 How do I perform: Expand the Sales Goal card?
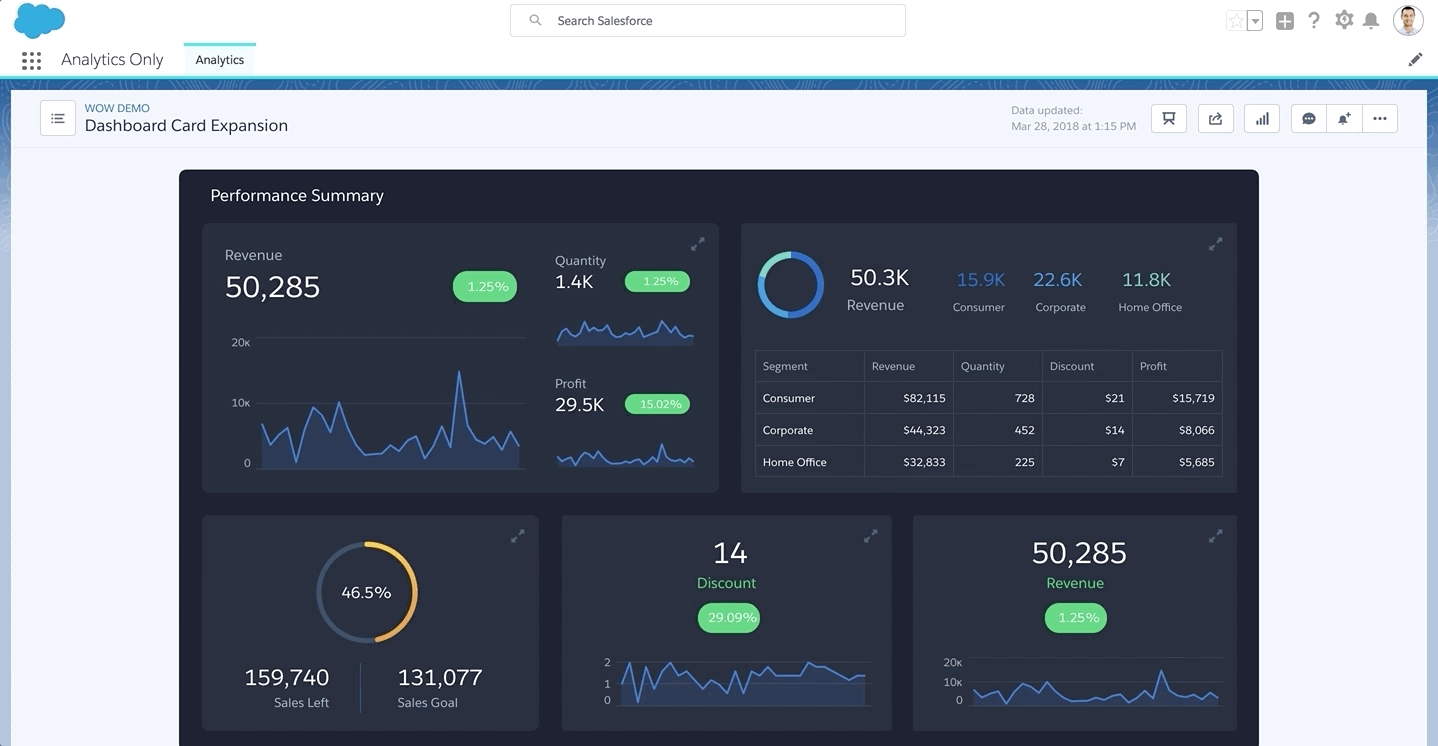point(518,537)
